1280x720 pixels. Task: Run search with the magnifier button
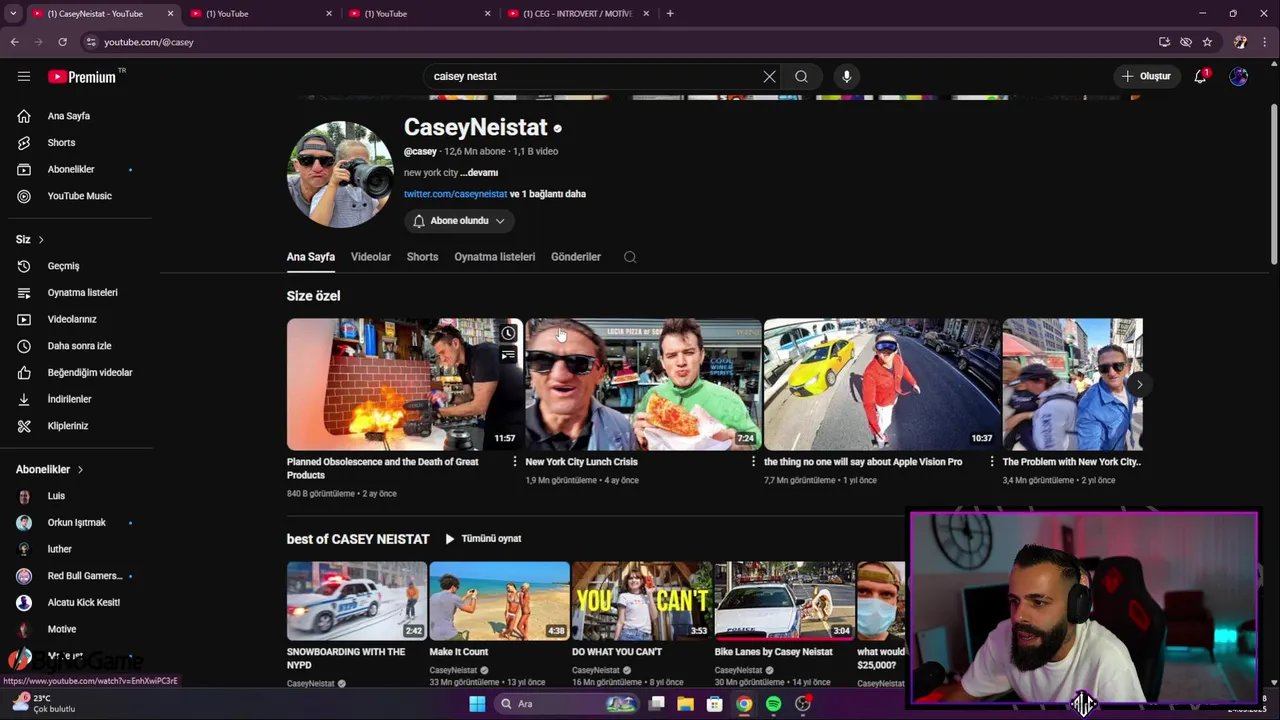[801, 76]
